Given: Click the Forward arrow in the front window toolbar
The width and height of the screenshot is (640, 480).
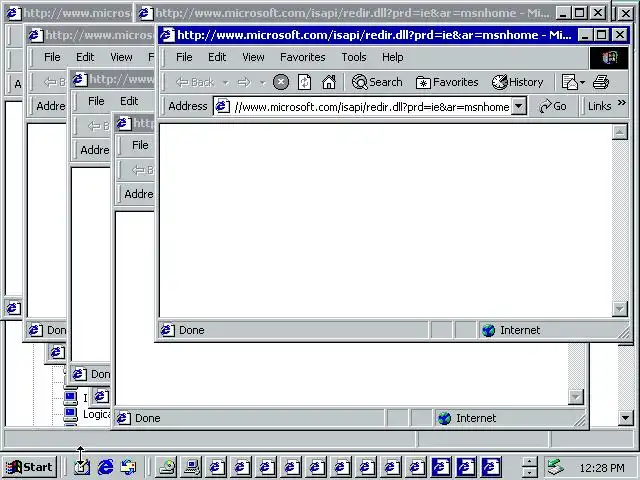Looking at the screenshot, I should [x=244, y=82].
